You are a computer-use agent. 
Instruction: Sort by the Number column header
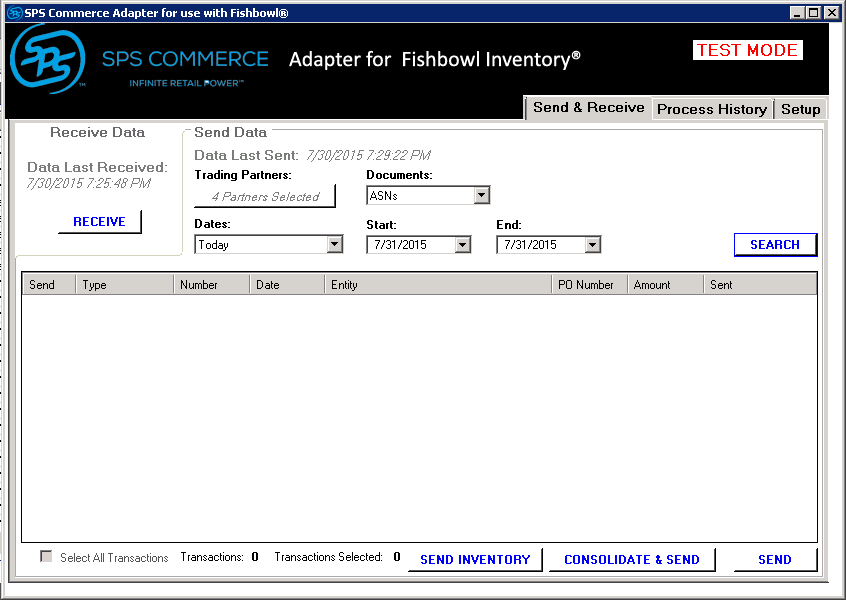pos(212,284)
